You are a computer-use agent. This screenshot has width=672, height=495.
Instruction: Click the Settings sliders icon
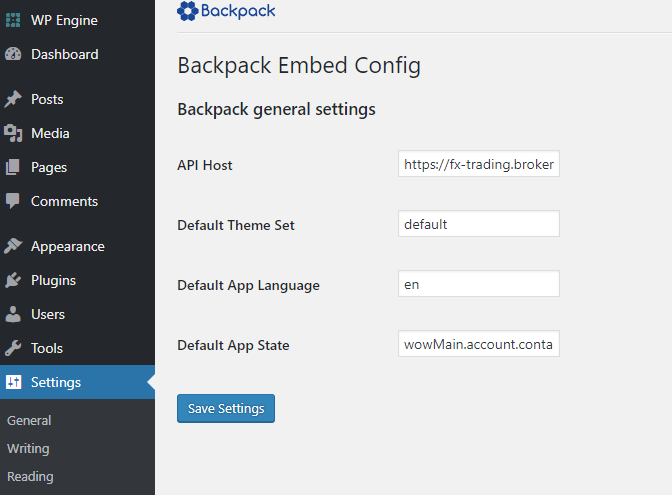point(13,381)
